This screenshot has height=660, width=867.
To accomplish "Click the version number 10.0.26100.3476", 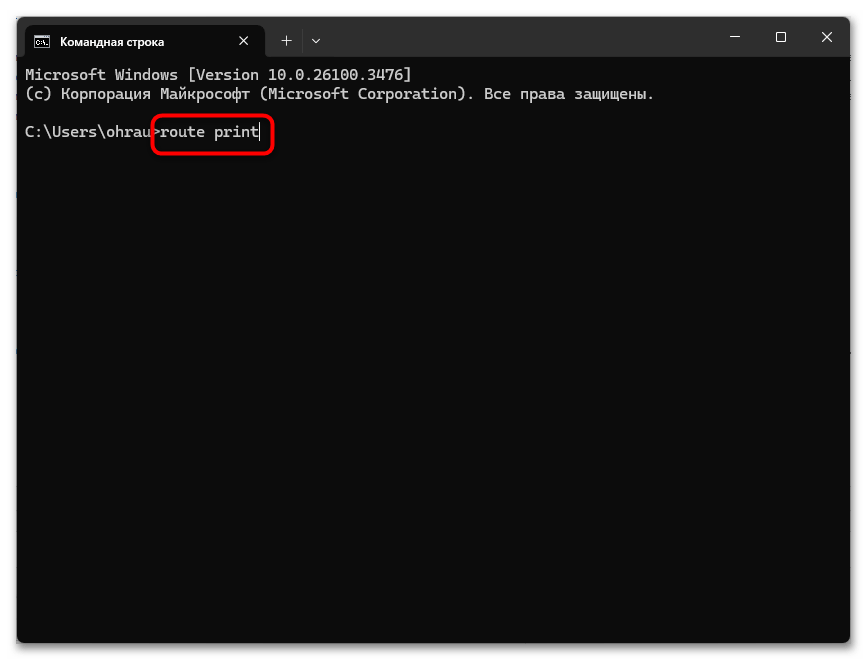I will [337, 75].
